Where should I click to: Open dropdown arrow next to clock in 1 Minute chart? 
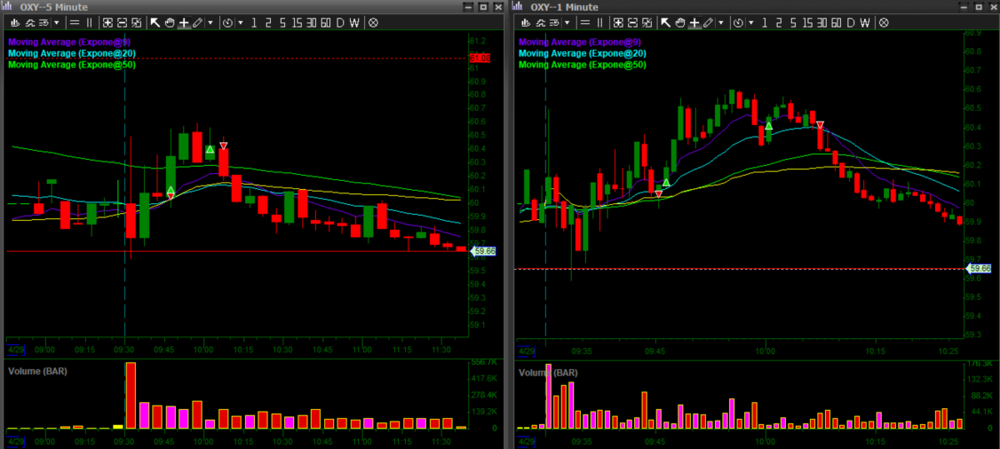pyautogui.click(x=751, y=21)
